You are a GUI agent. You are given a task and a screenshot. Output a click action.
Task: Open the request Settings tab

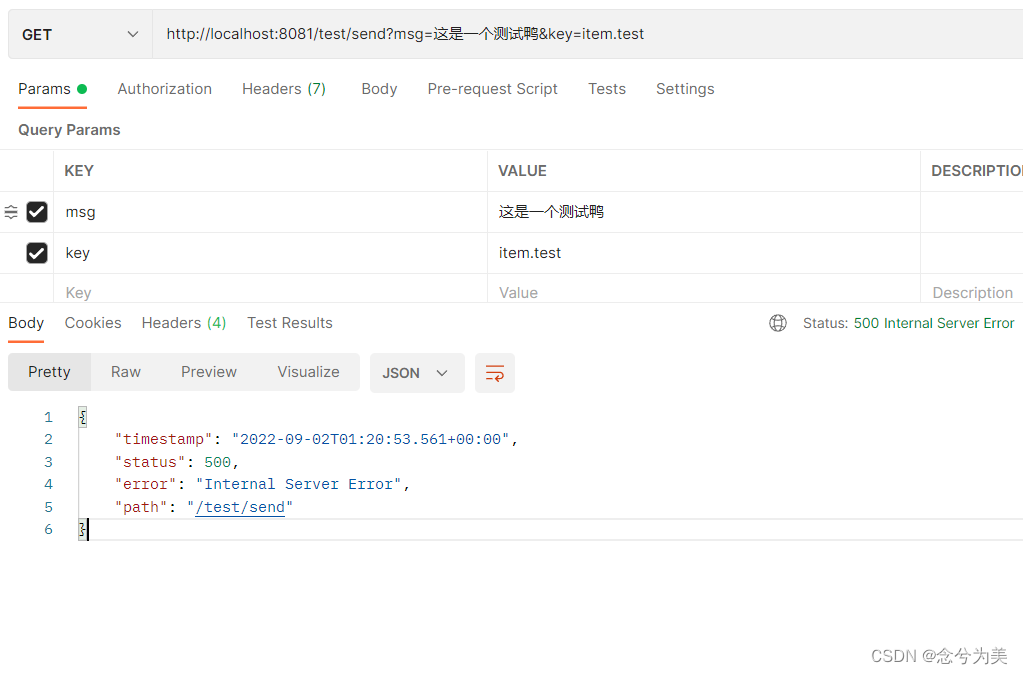[x=684, y=89]
